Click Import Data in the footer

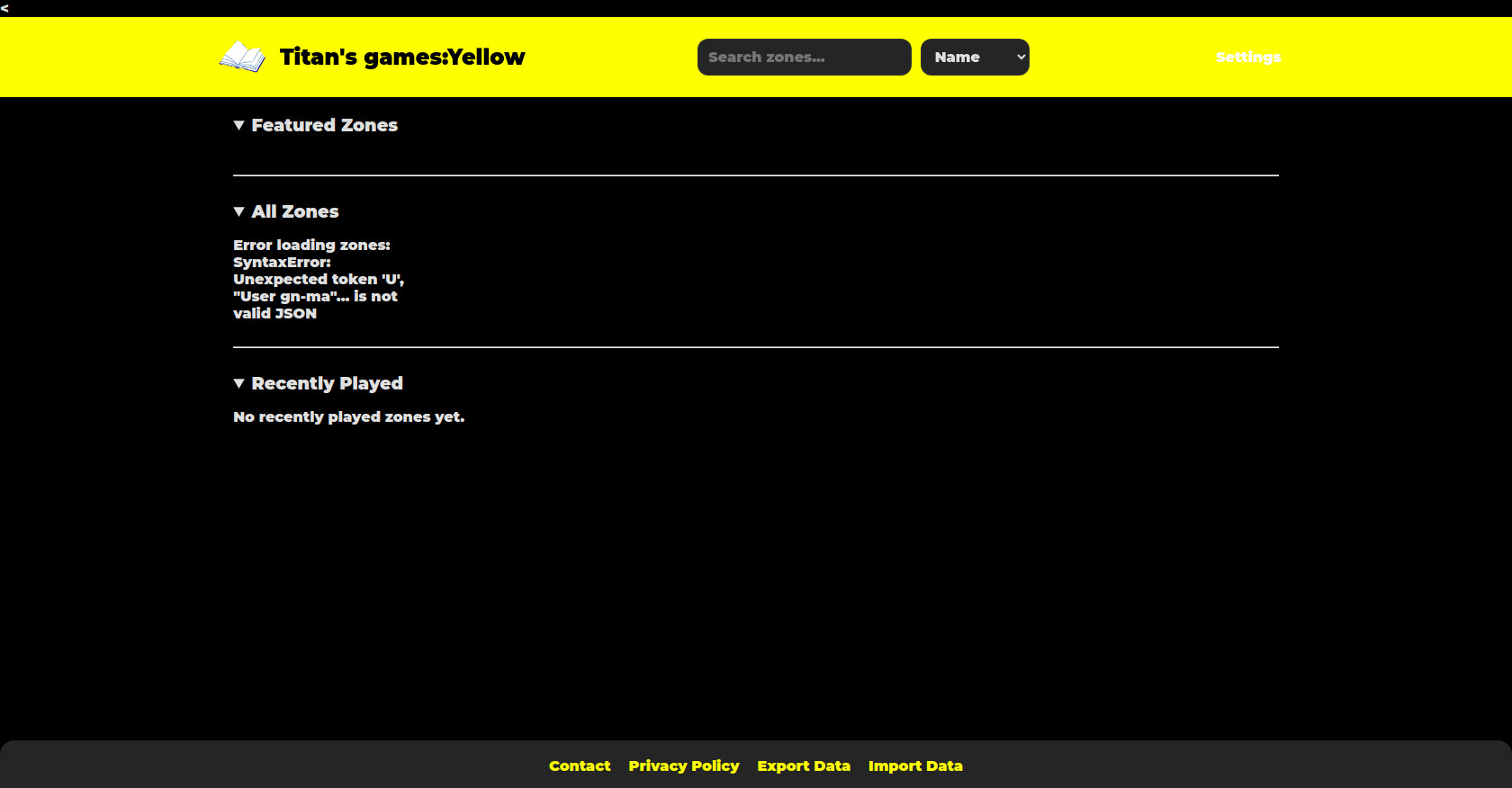[915, 766]
